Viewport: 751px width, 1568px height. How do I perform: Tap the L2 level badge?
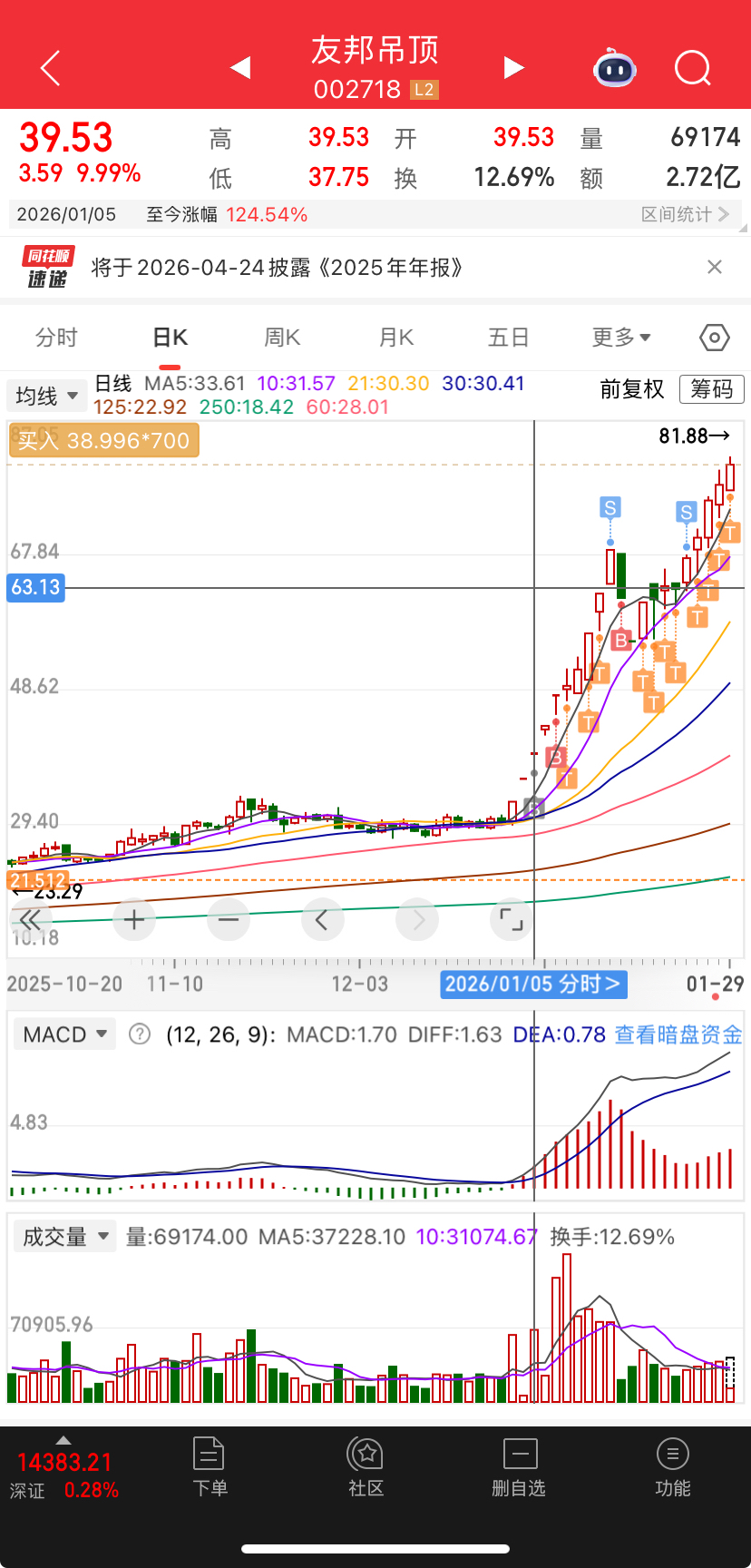(424, 90)
